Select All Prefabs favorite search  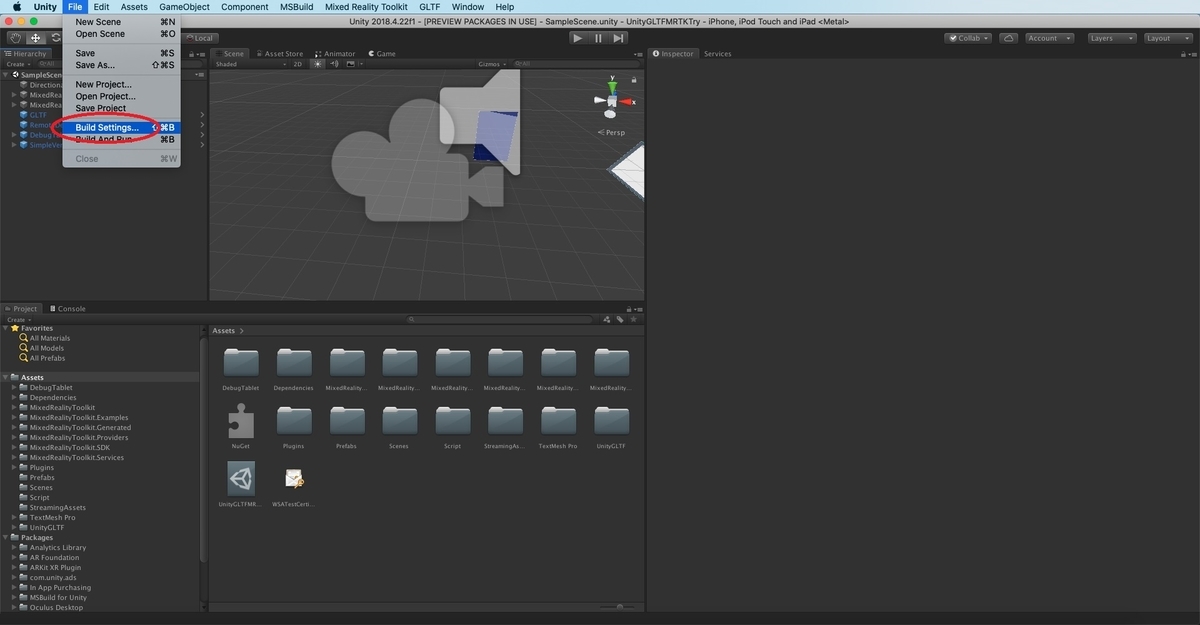click(x=47, y=358)
